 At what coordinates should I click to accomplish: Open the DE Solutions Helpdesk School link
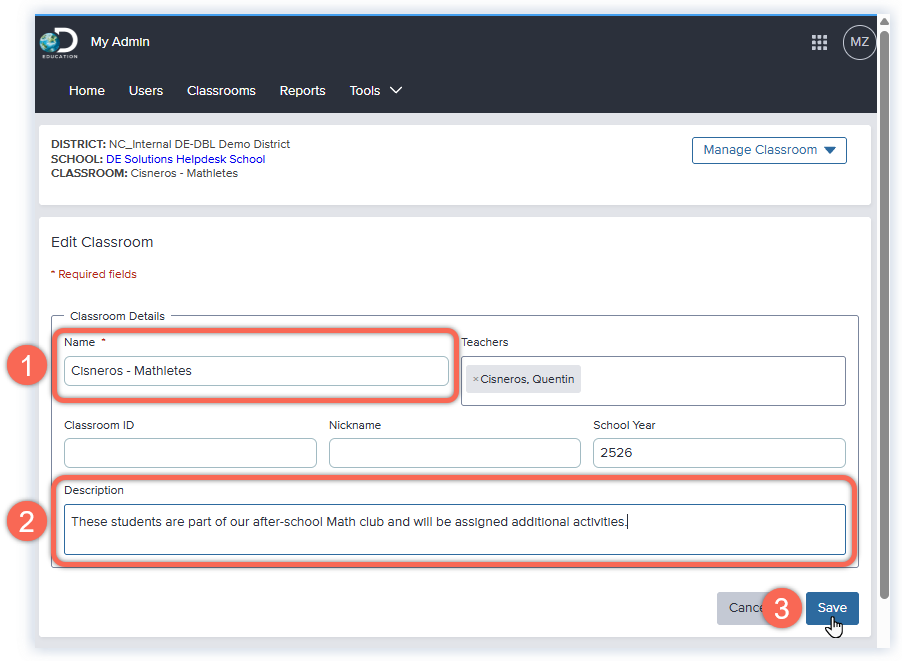[185, 158]
